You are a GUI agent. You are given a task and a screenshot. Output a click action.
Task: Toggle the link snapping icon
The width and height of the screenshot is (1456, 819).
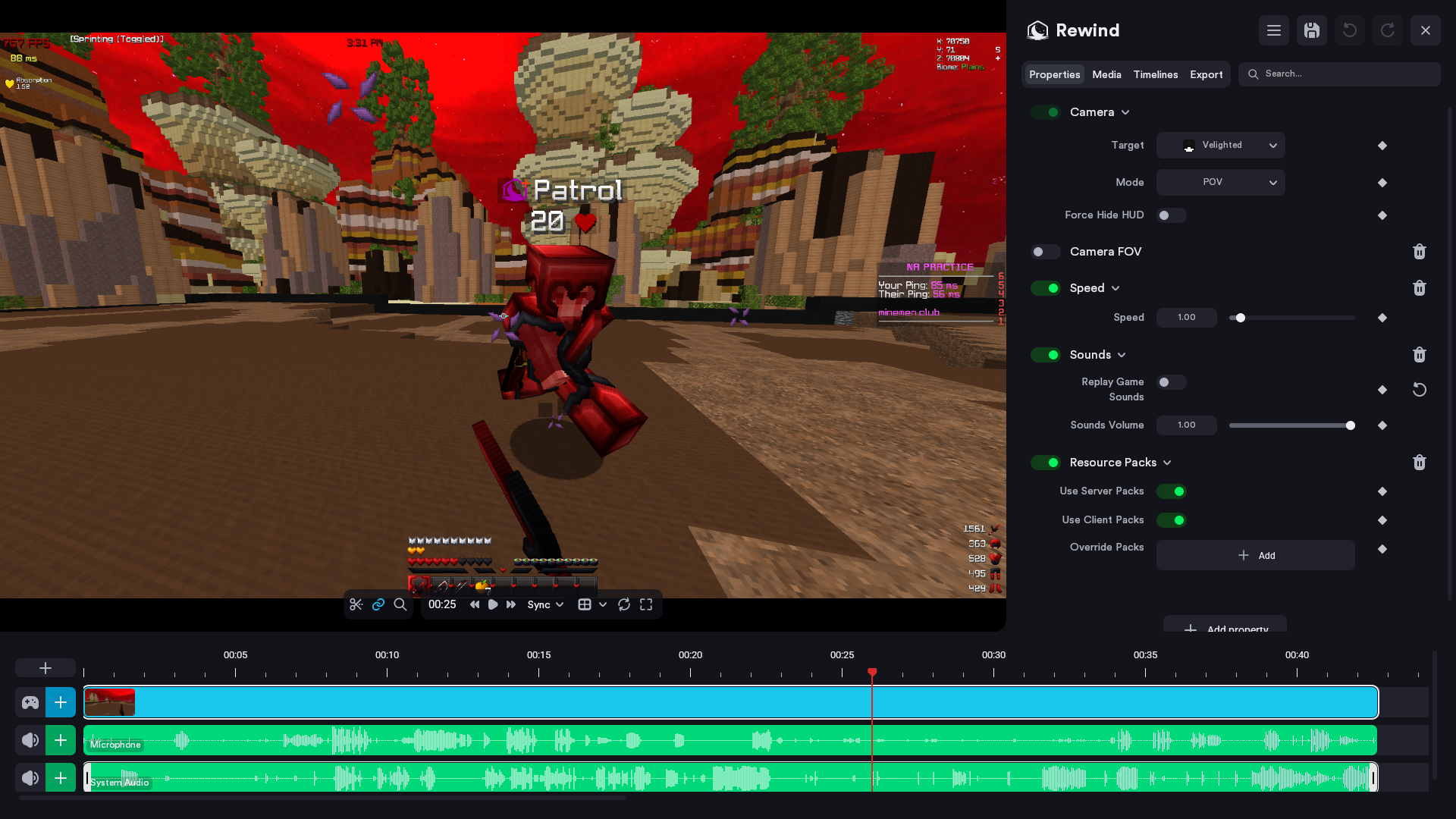point(378,604)
